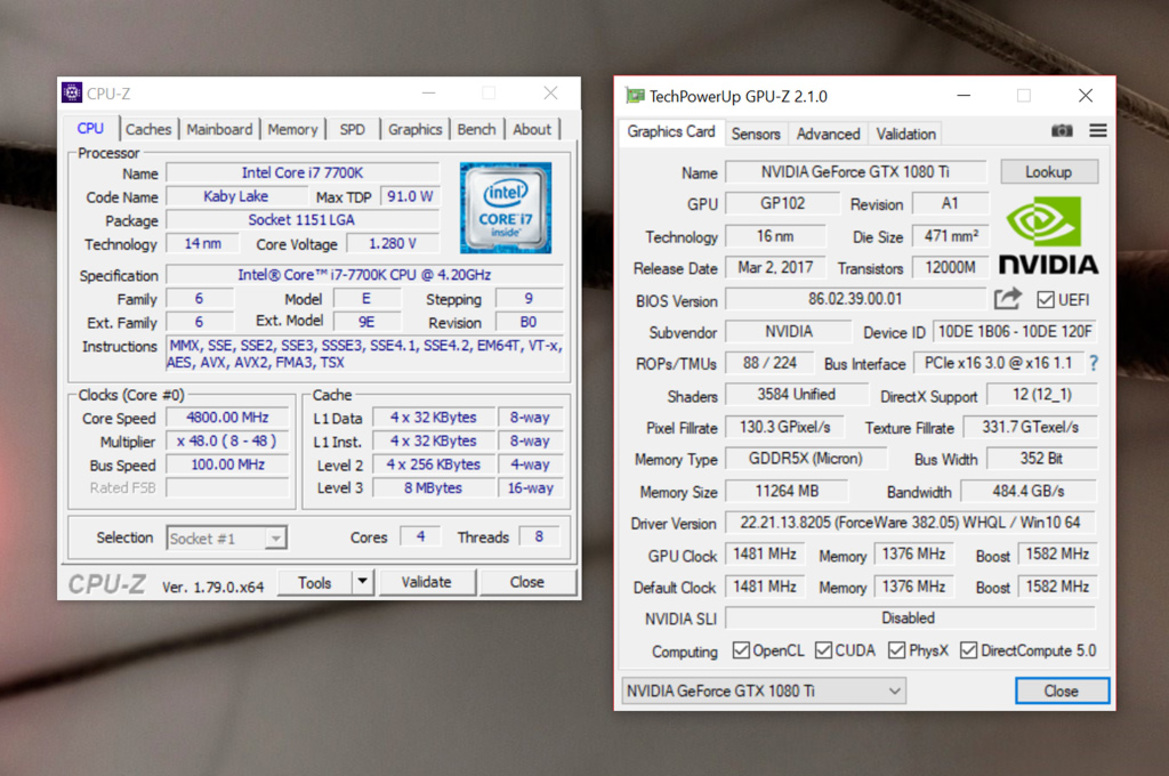Viewport: 1169px width, 776px height.
Task: Select the CPU tab in CPU-Z
Action: [x=90, y=128]
